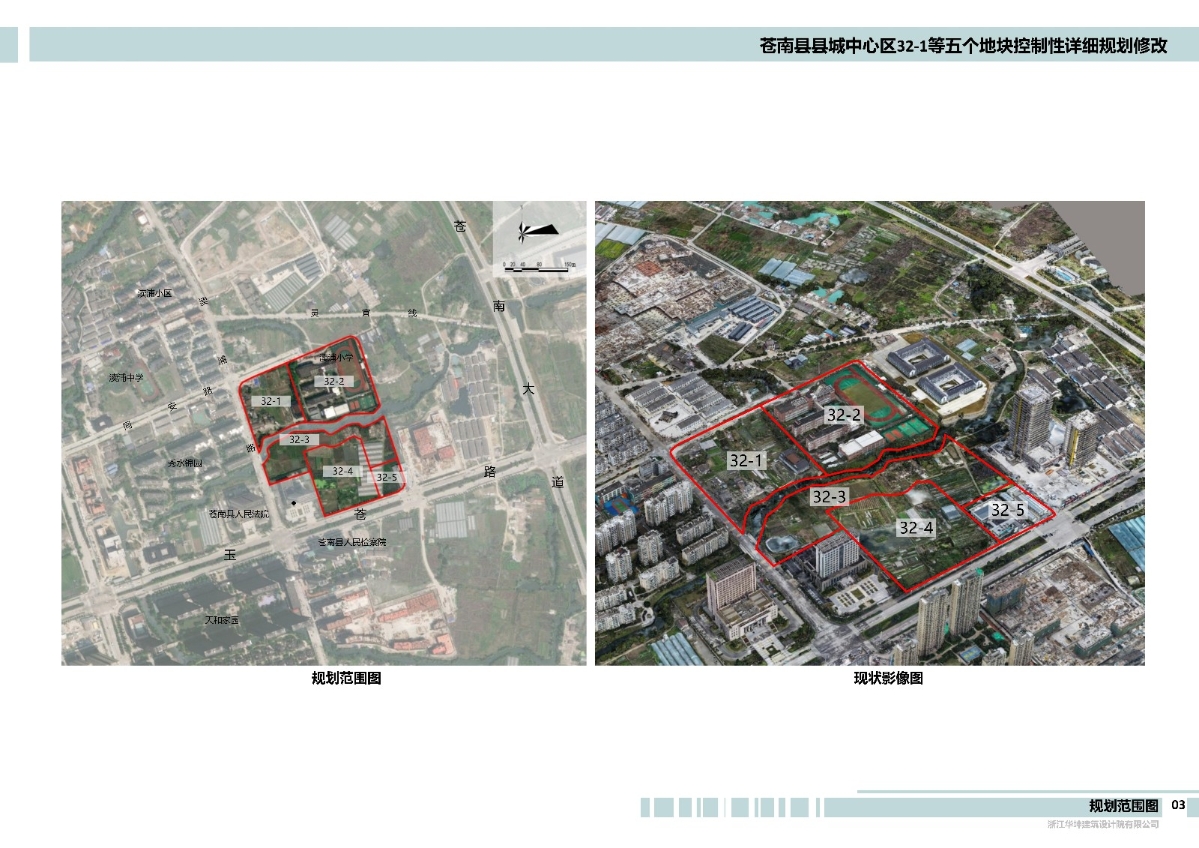Select the 32-5 label on left map

pos(387,477)
